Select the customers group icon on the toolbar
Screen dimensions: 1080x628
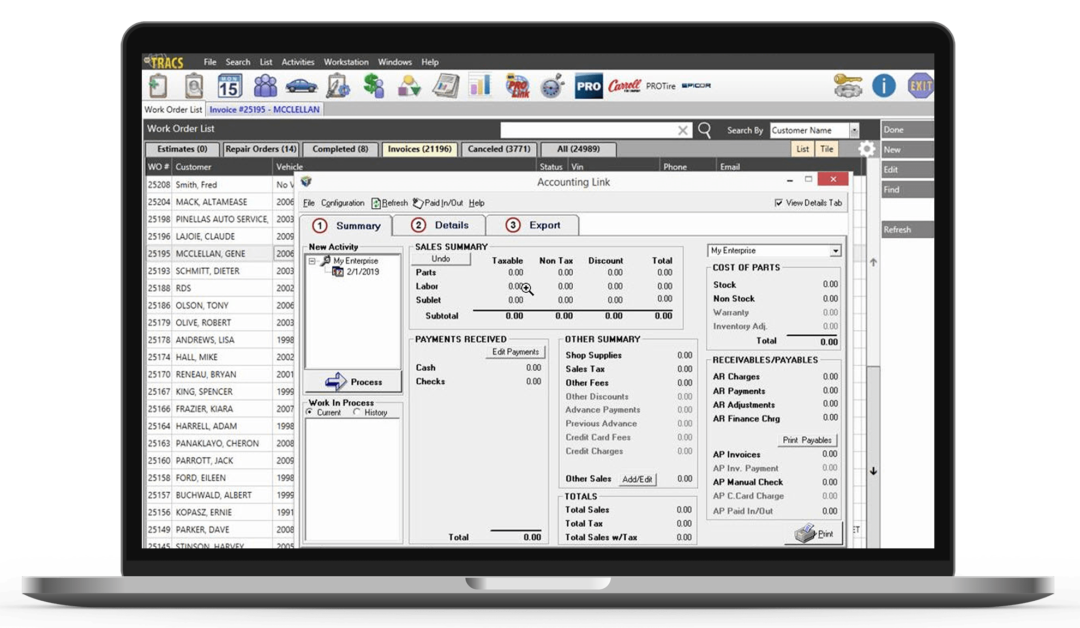click(264, 86)
